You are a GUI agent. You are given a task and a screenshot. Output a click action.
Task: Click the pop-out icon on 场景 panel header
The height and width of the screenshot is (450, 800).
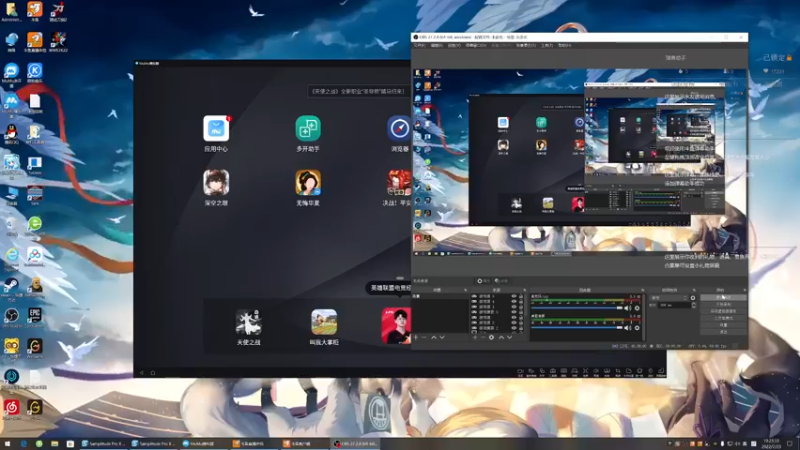click(465, 290)
